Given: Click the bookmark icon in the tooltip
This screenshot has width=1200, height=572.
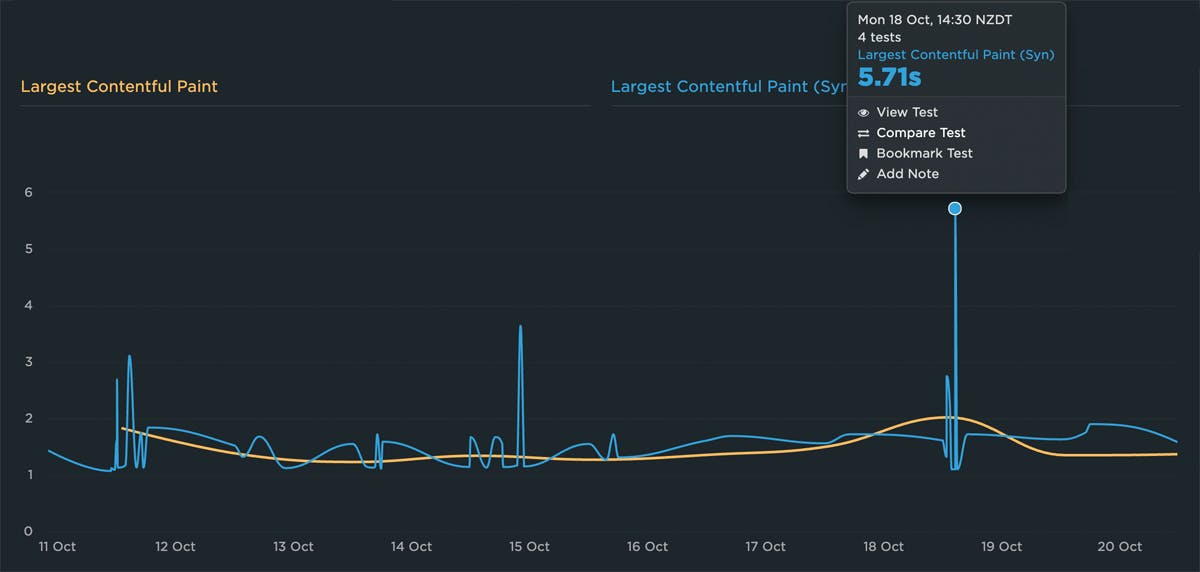Looking at the screenshot, I should click(864, 154).
